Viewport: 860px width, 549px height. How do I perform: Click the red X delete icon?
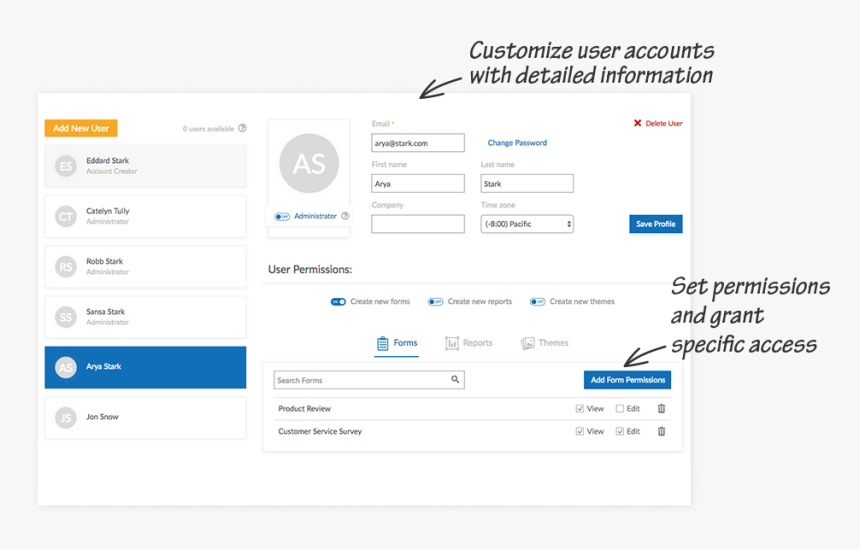click(637, 123)
